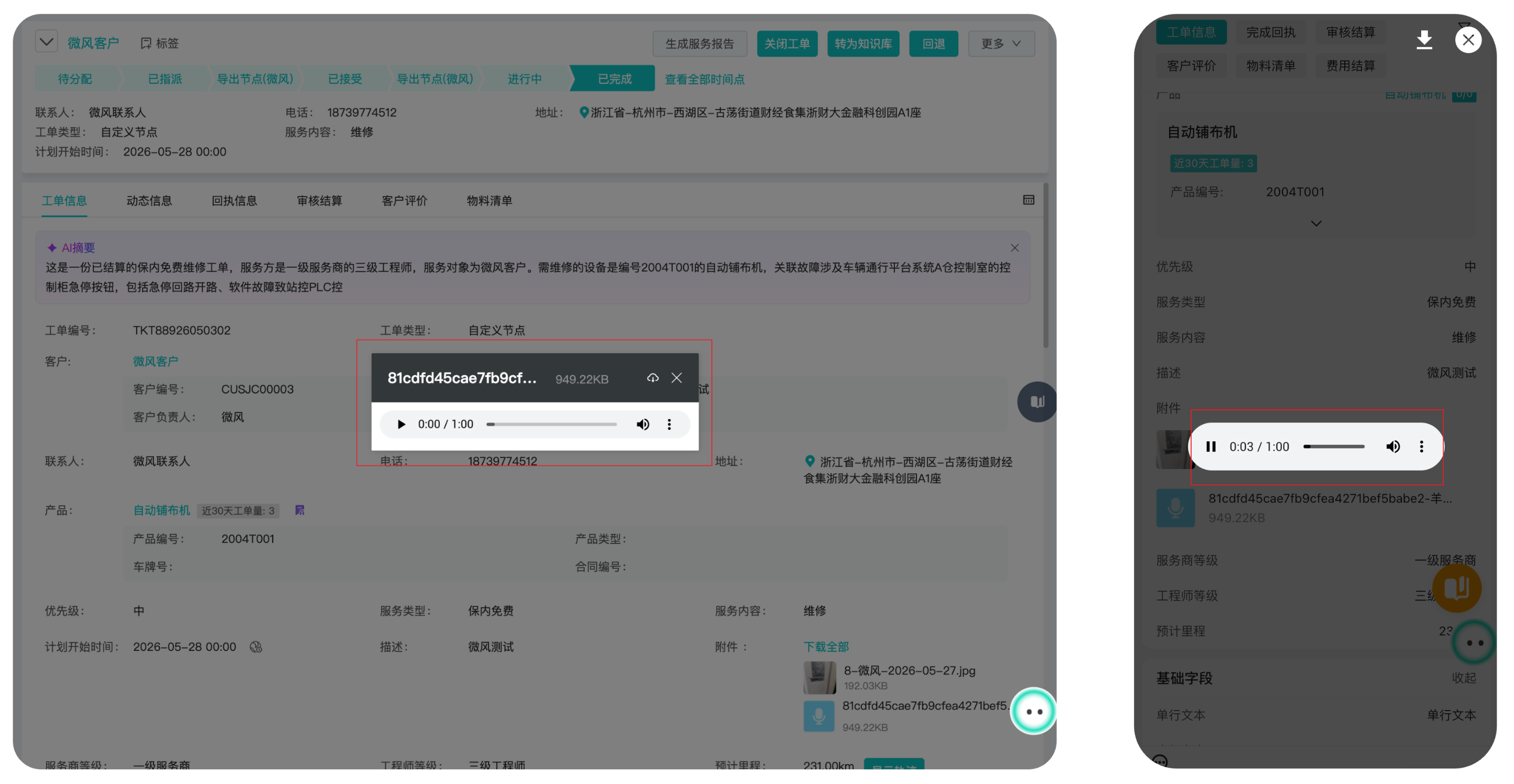Open 查看全部时间点 link
Viewport: 1514px width, 784px height.
click(704, 79)
